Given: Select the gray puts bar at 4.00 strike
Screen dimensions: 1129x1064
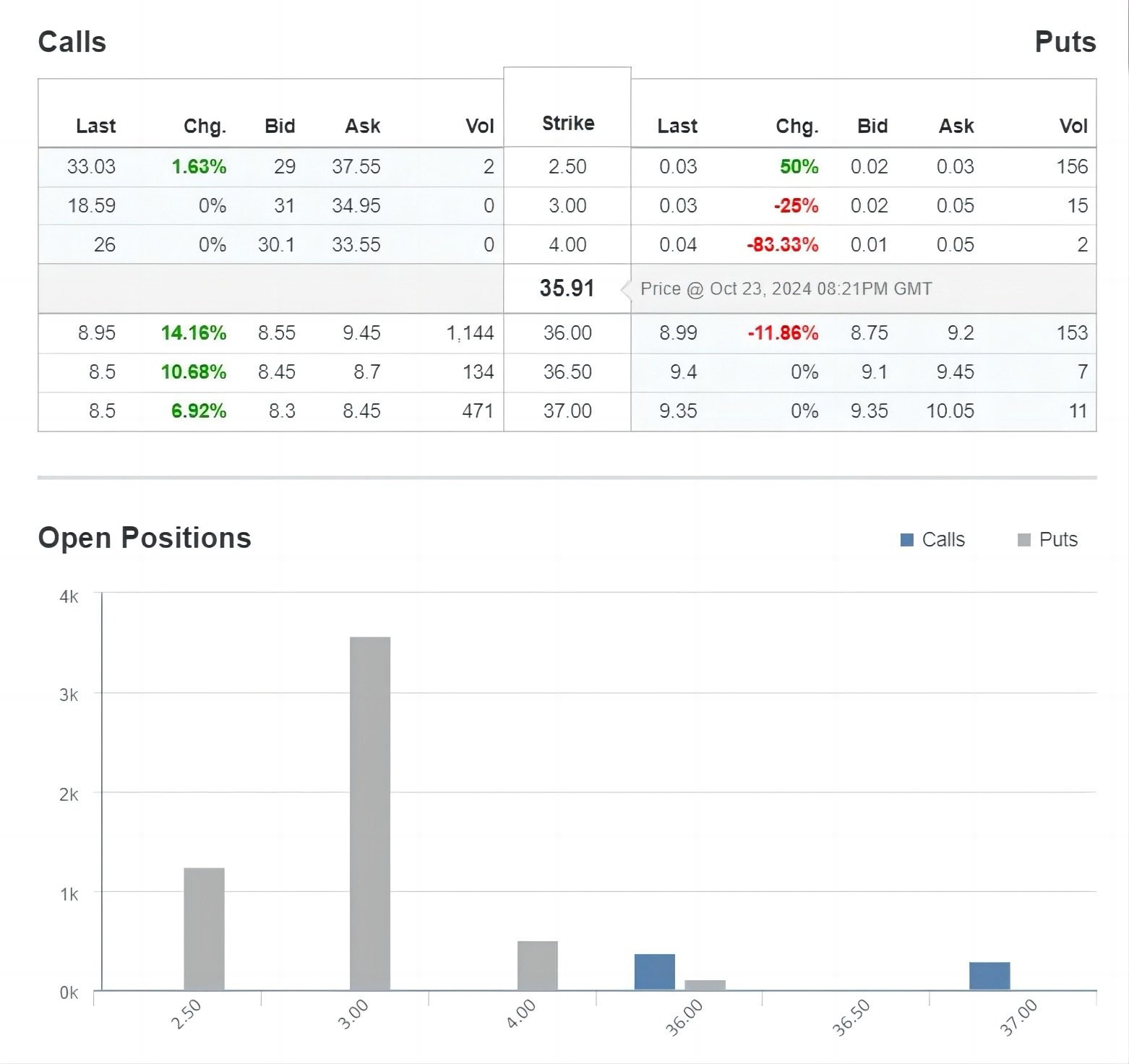Looking at the screenshot, I should [x=538, y=966].
